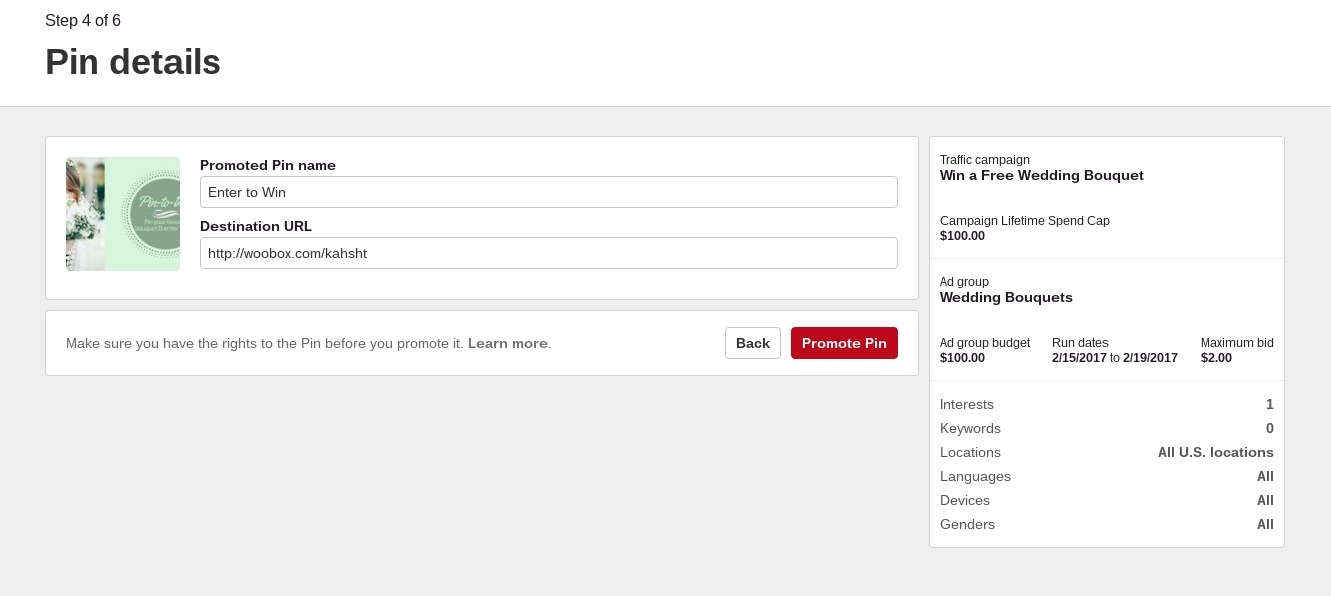The image size is (1331, 596).
Task: Click the Run dates label
Action: pos(1080,343)
